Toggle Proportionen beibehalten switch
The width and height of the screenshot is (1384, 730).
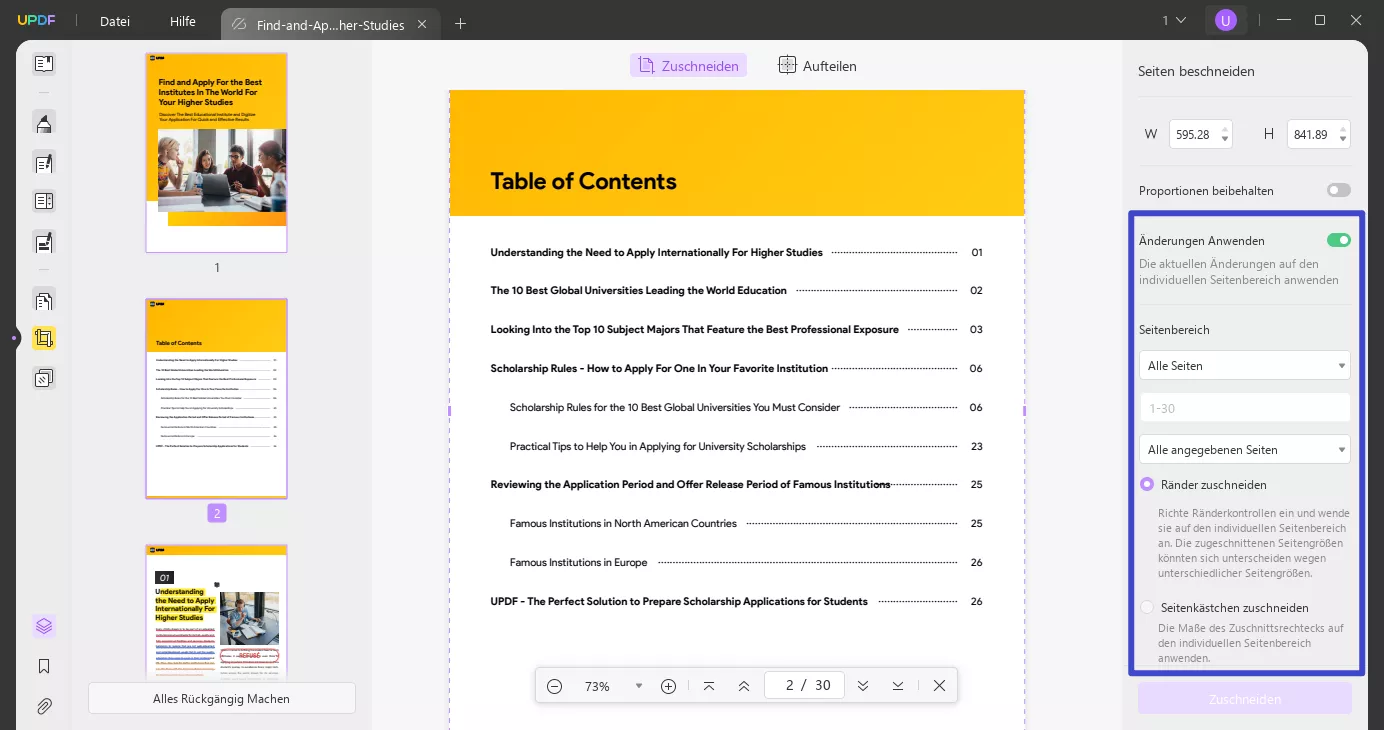1338,190
